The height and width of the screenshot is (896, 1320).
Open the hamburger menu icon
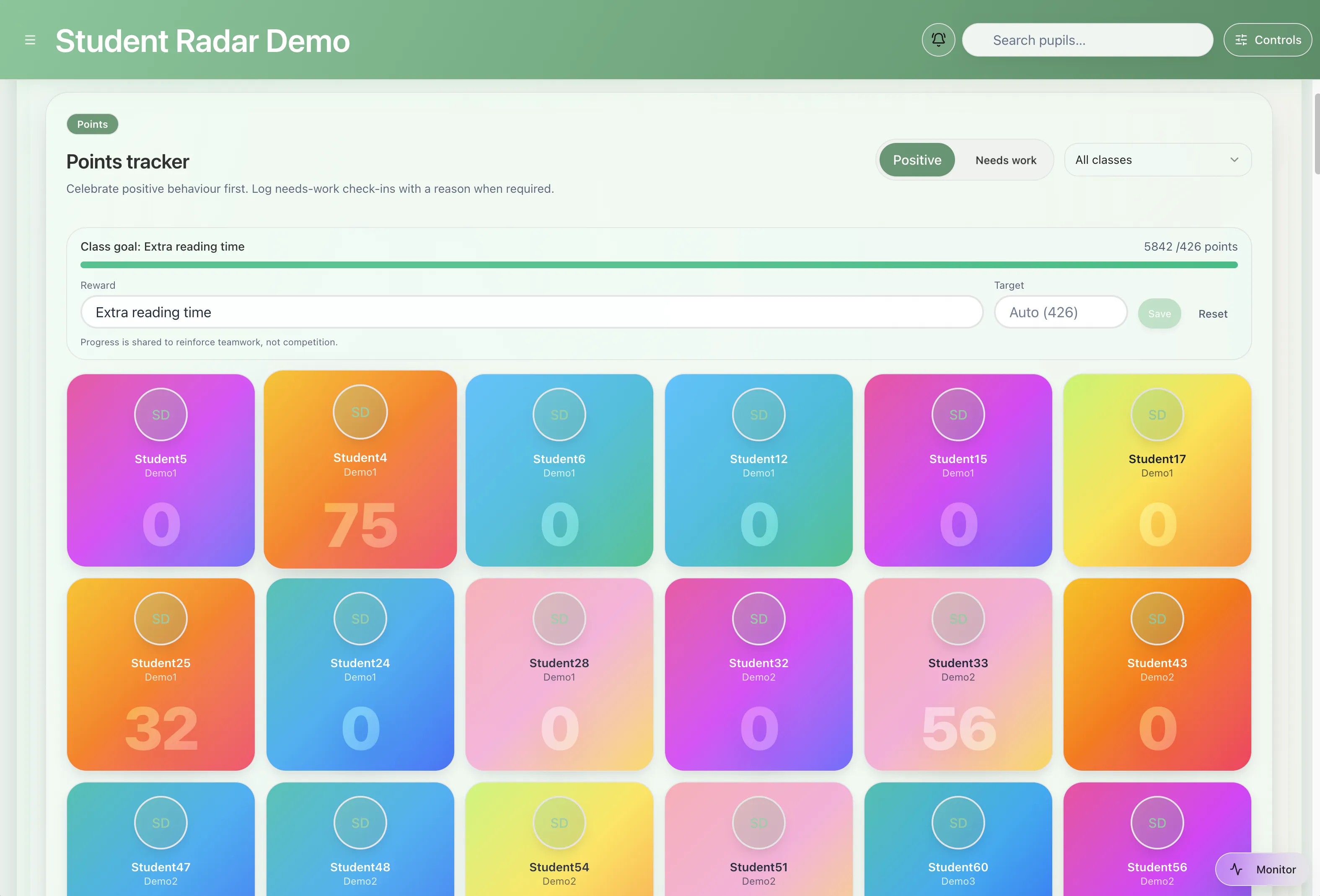(30, 40)
